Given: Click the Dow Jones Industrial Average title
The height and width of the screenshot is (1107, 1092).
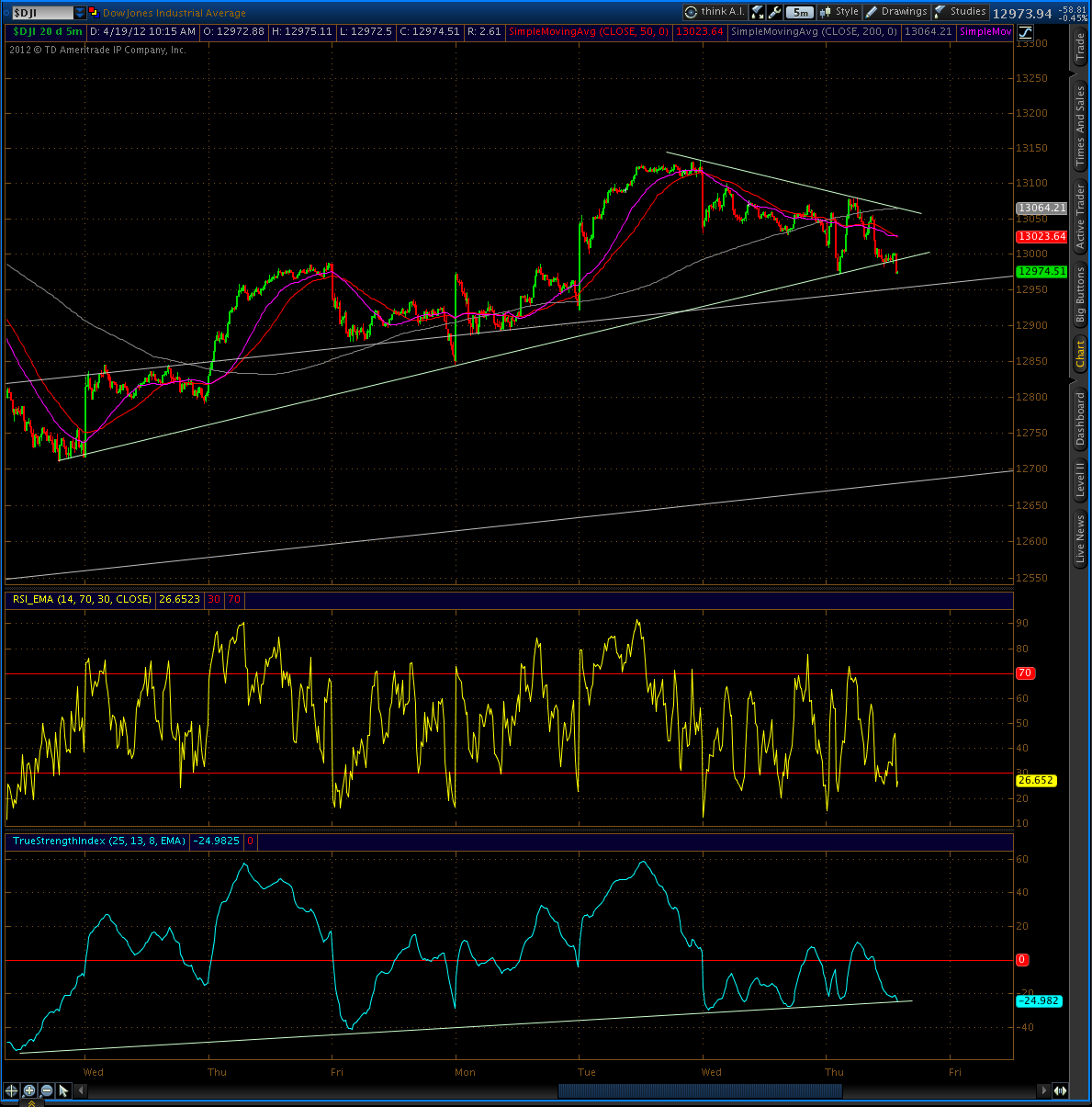Looking at the screenshot, I should [174, 13].
